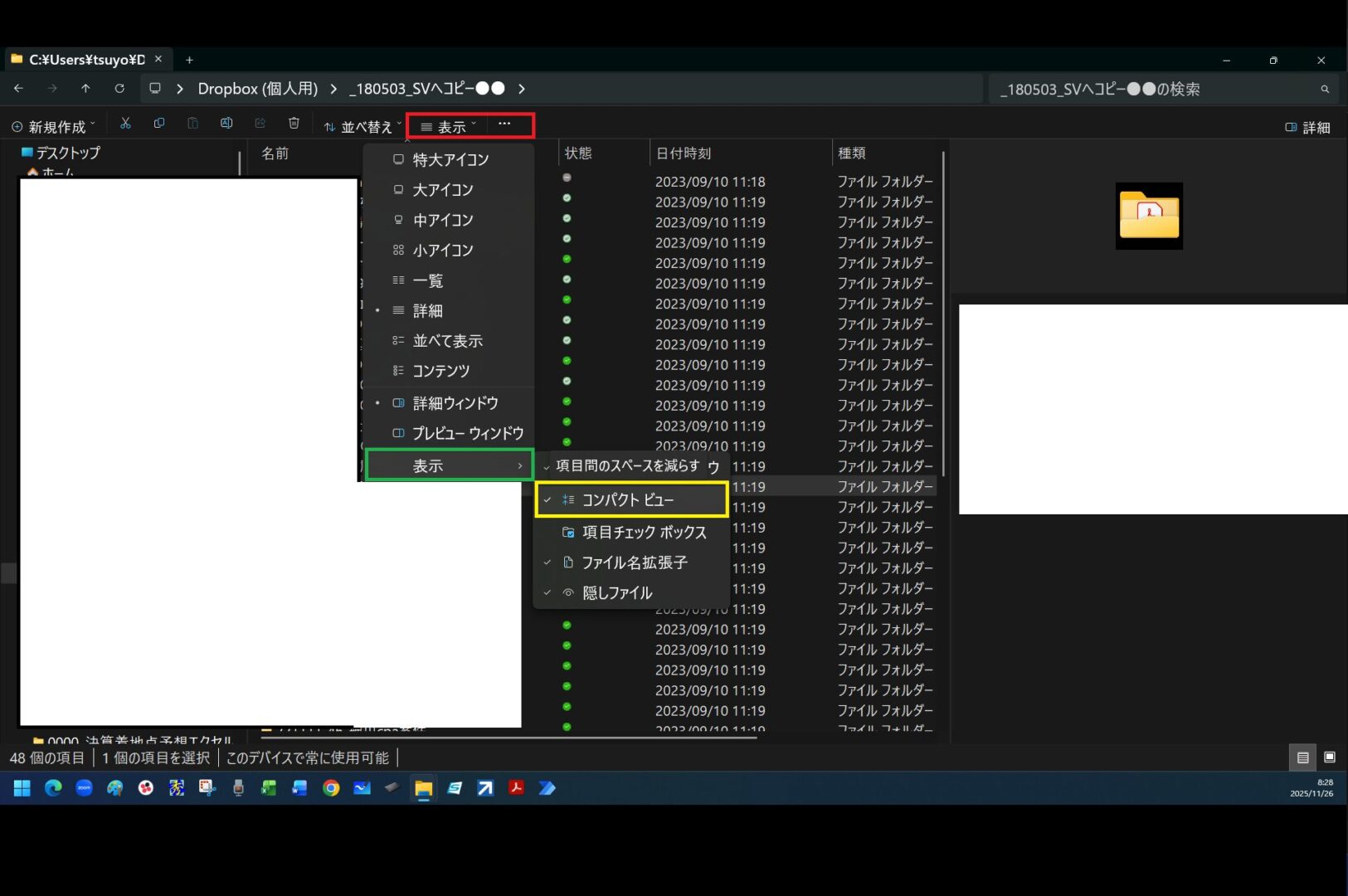Toggle ファイル名拡張子 visibility
The height and width of the screenshot is (896, 1348).
pos(634,563)
